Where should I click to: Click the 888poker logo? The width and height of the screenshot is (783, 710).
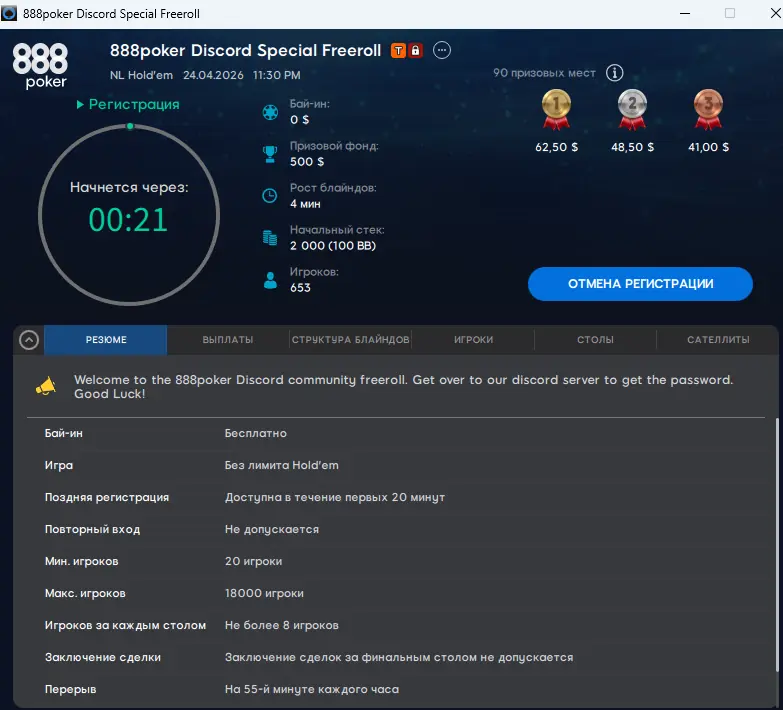(40, 65)
